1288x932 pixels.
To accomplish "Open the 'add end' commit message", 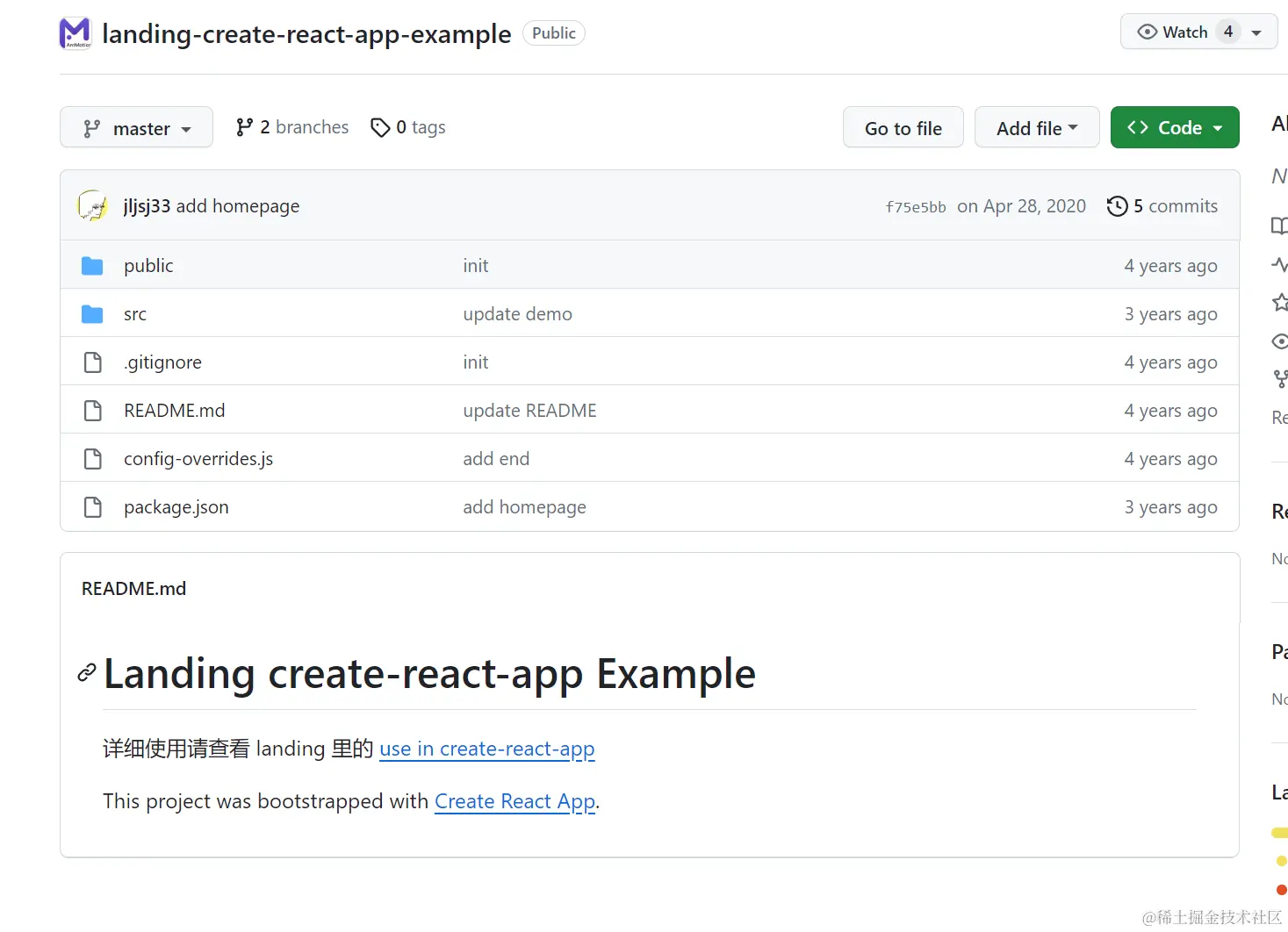I will 496,459.
